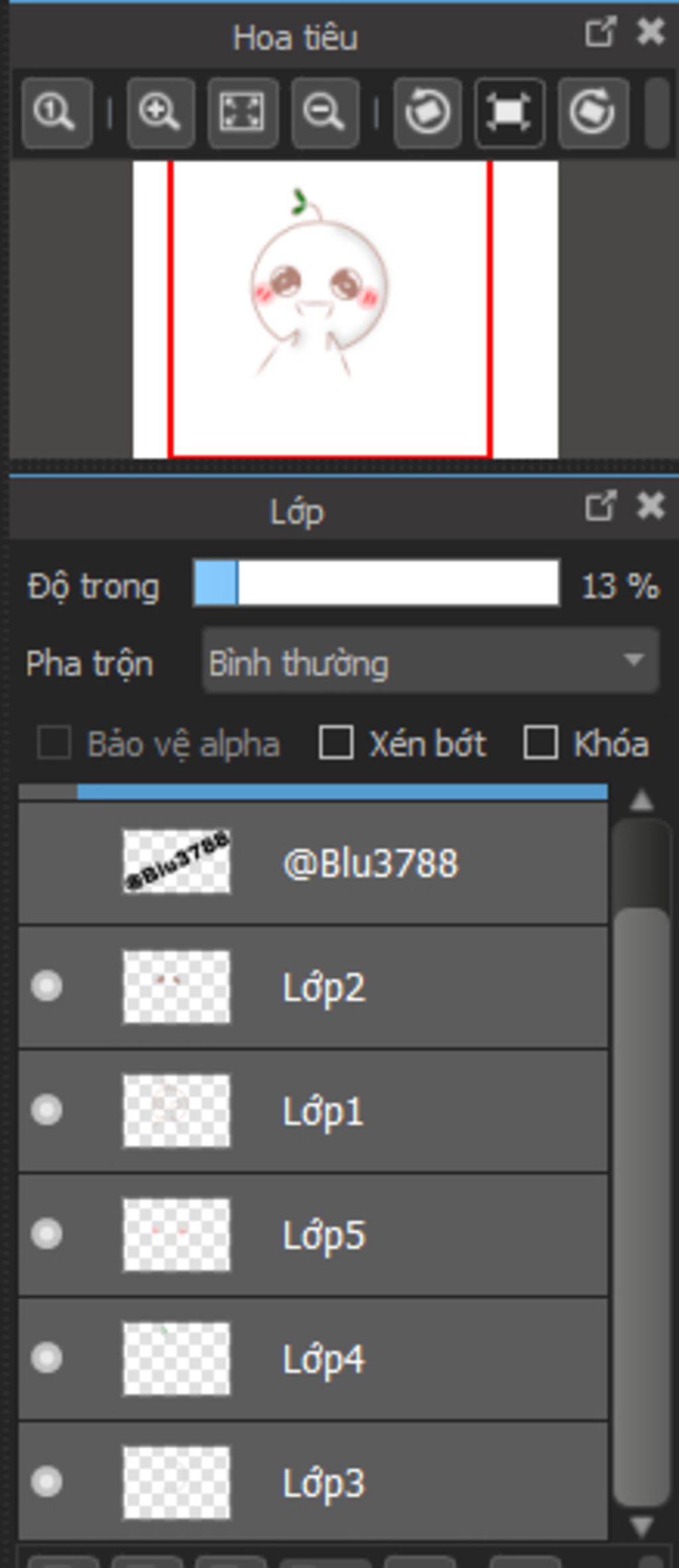Toggle the Bảo vệ alpha checkbox
This screenshot has width=679, height=1568.
click(x=54, y=742)
